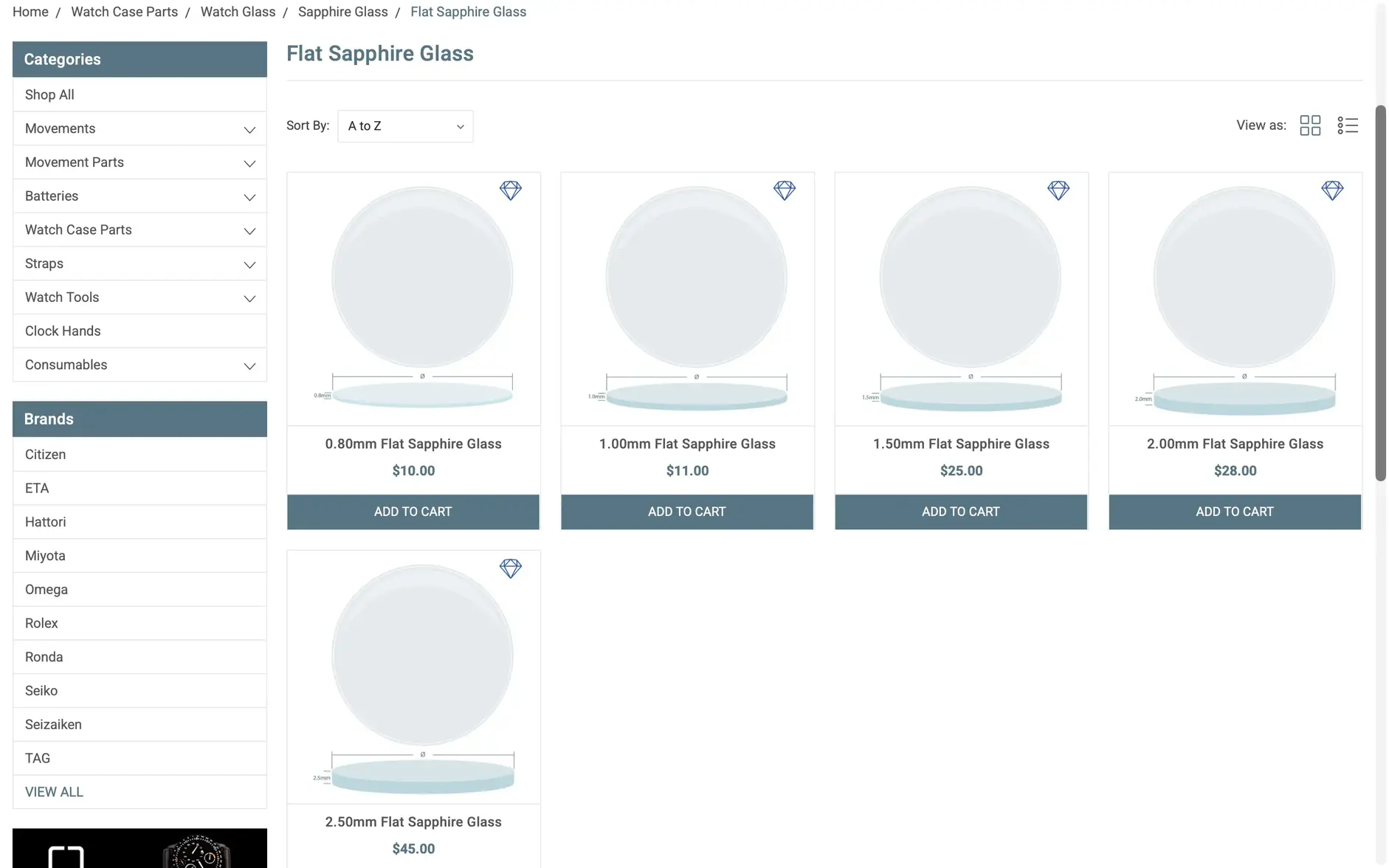Viewport: 1389px width, 868px height.
Task: Switch to grid view layout
Action: [1310, 125]
